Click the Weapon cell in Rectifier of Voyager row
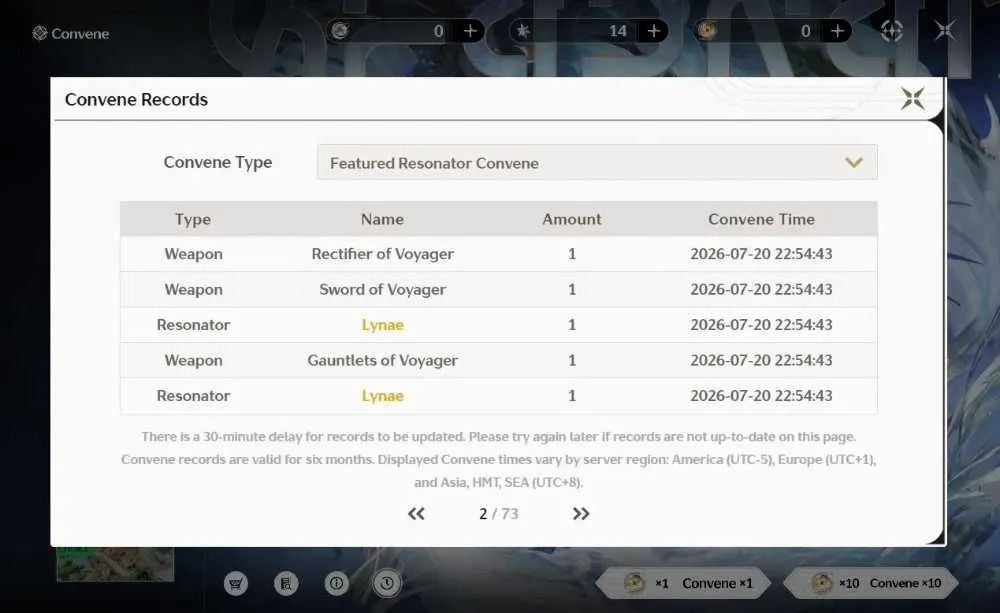Screen dimensions: 1000x613 193,254
